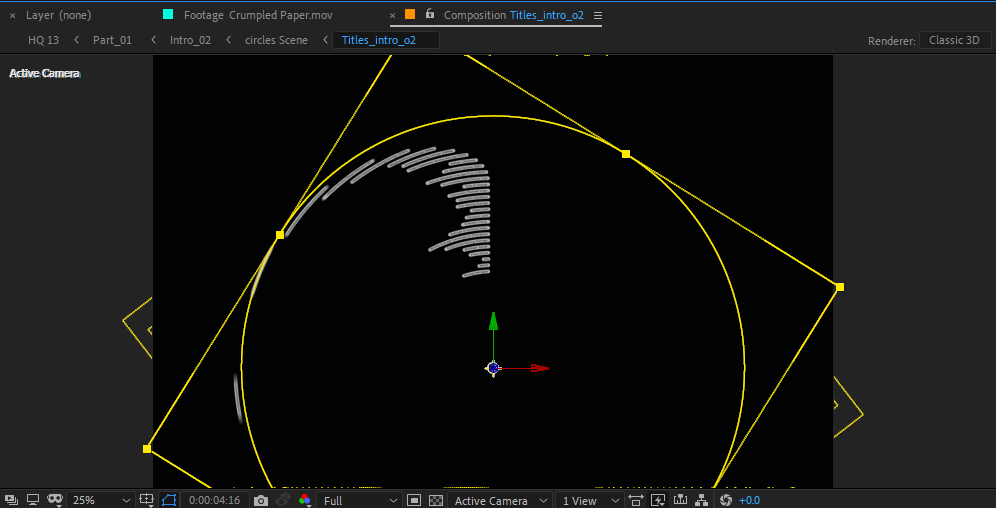Toggle the viewer lock icon
Image resolution: width=996 pixels, height=508 pixels.
430,13
